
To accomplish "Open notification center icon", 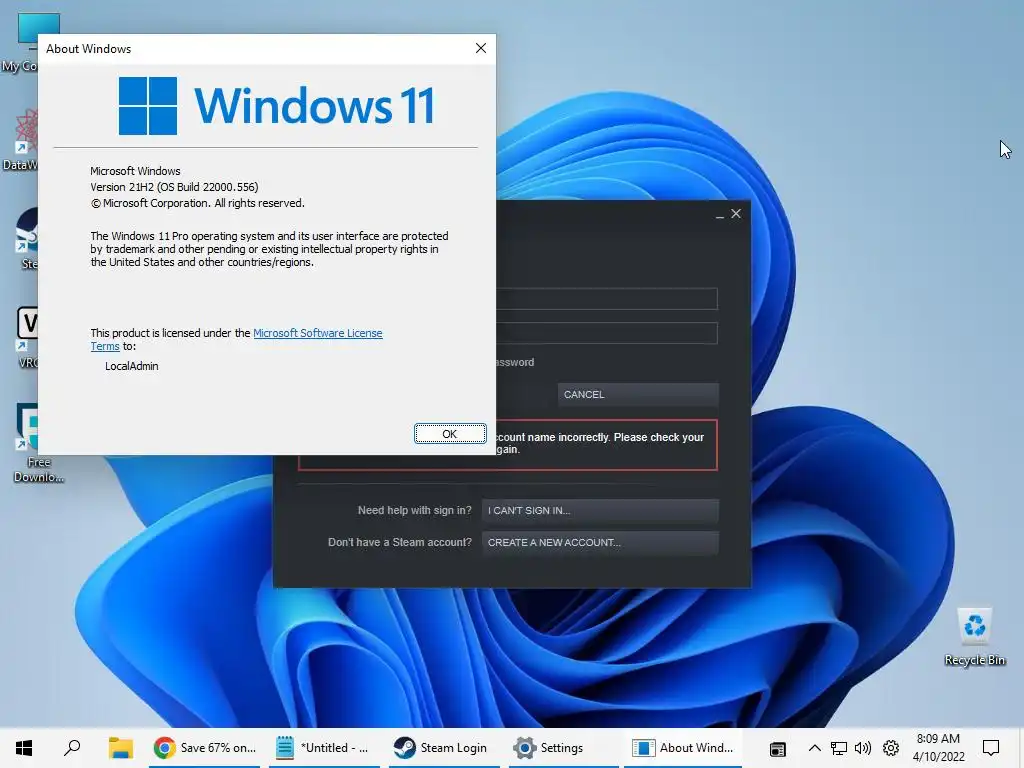I will (991, 748).
